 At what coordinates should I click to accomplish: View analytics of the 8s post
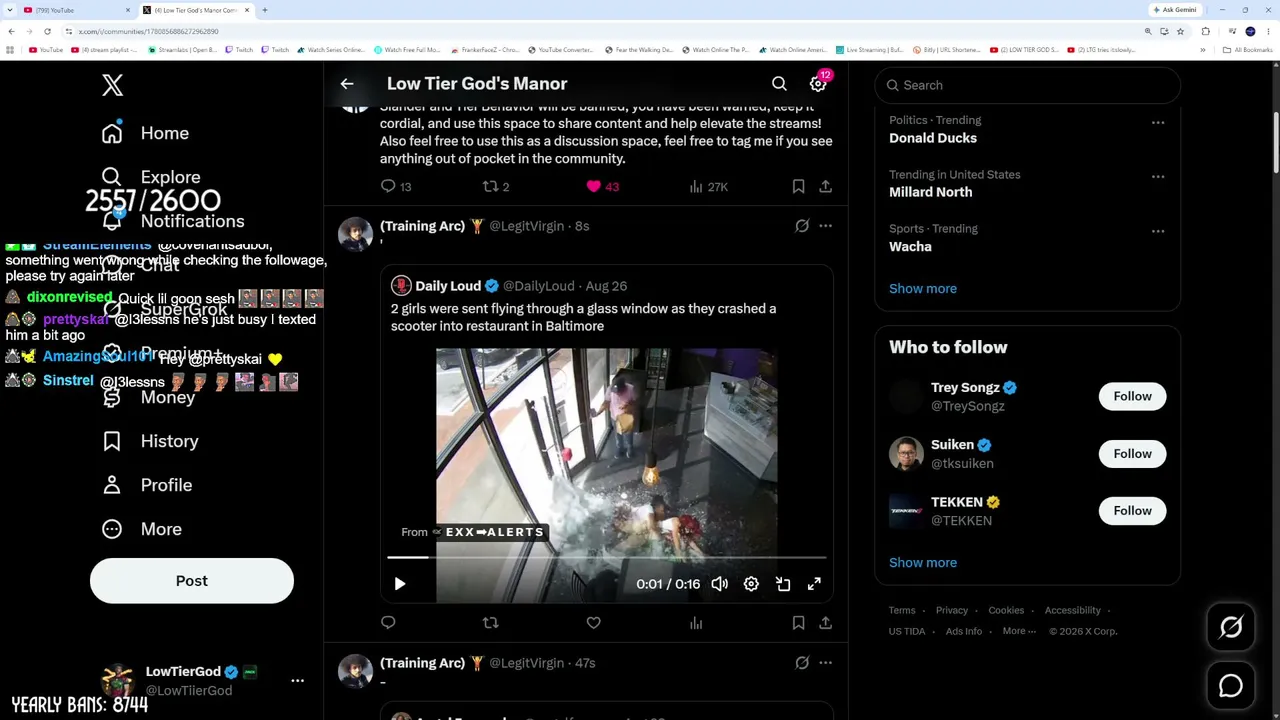(696, 623)
